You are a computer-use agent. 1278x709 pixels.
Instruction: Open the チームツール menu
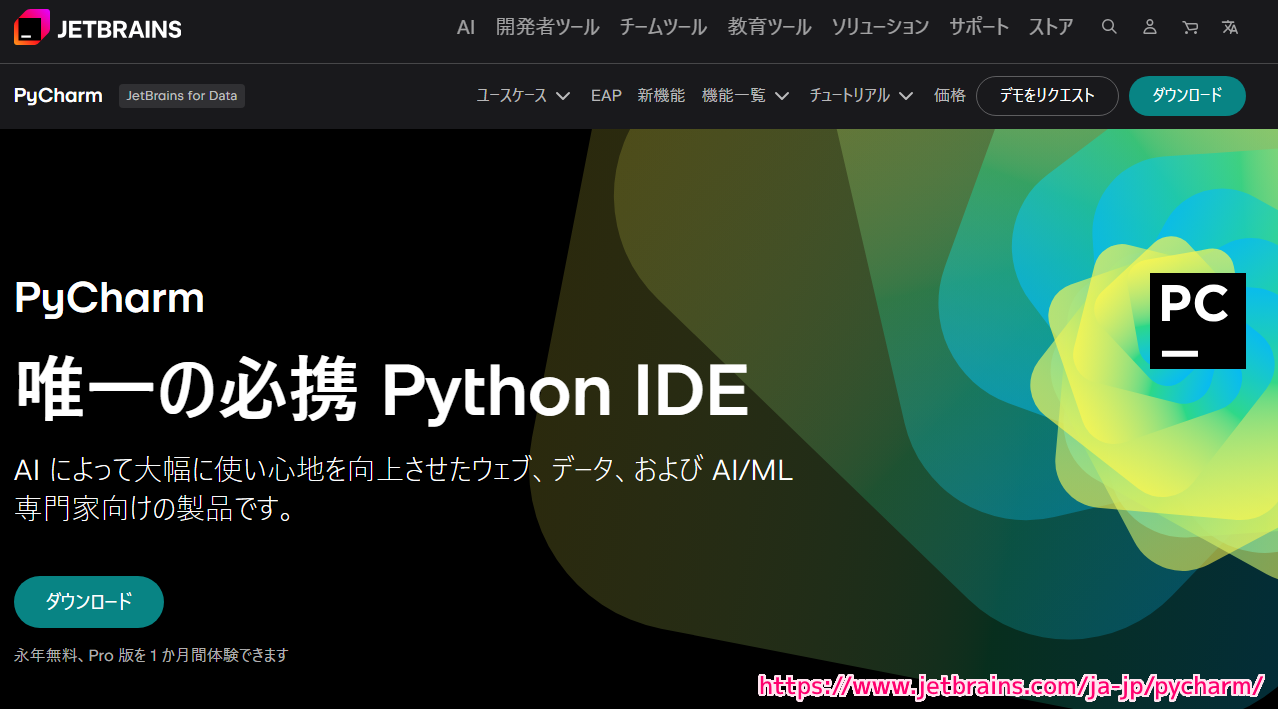[x=663, y=27]
